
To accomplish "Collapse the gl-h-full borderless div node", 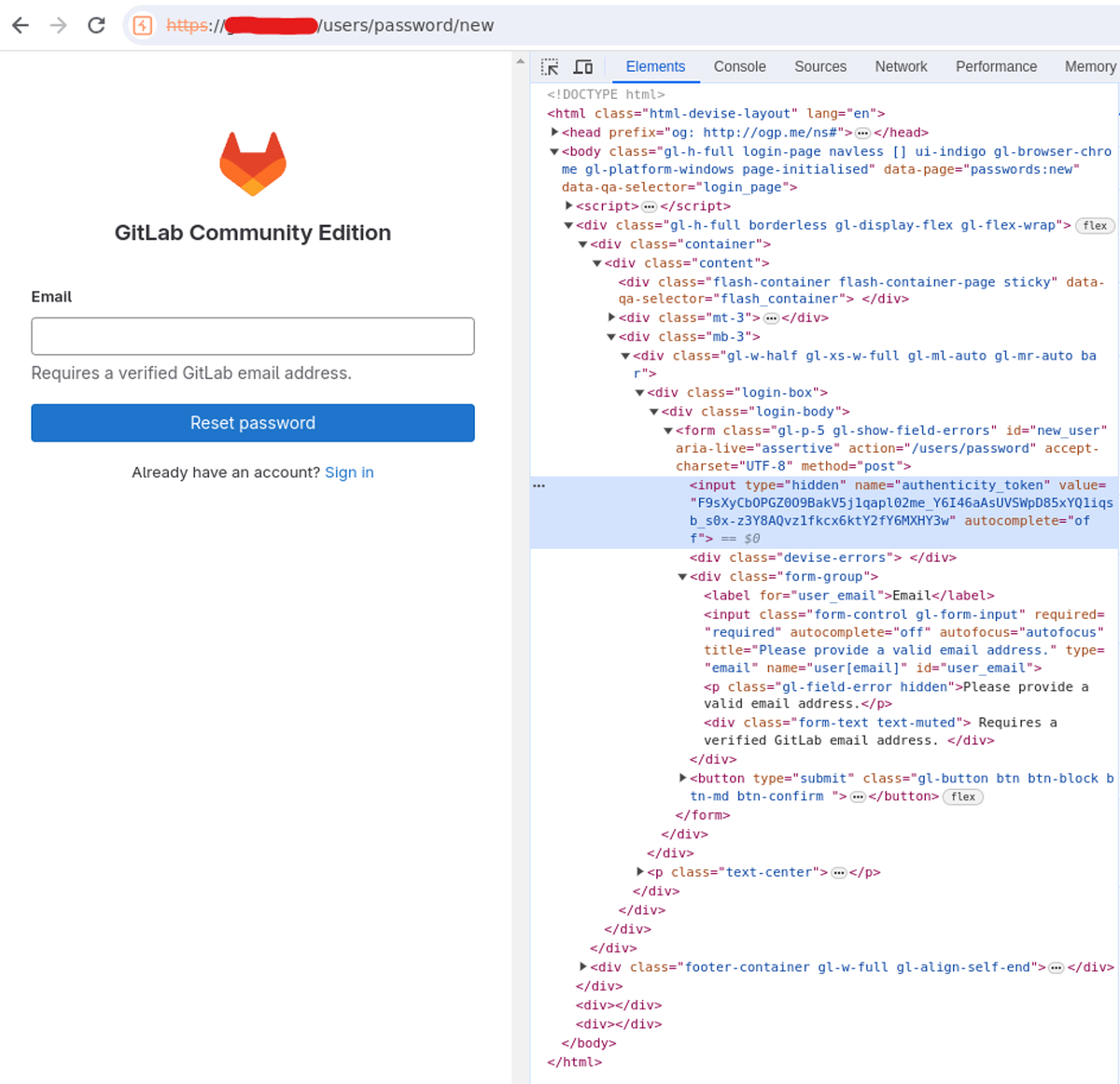I will click(x=568, y=225).
